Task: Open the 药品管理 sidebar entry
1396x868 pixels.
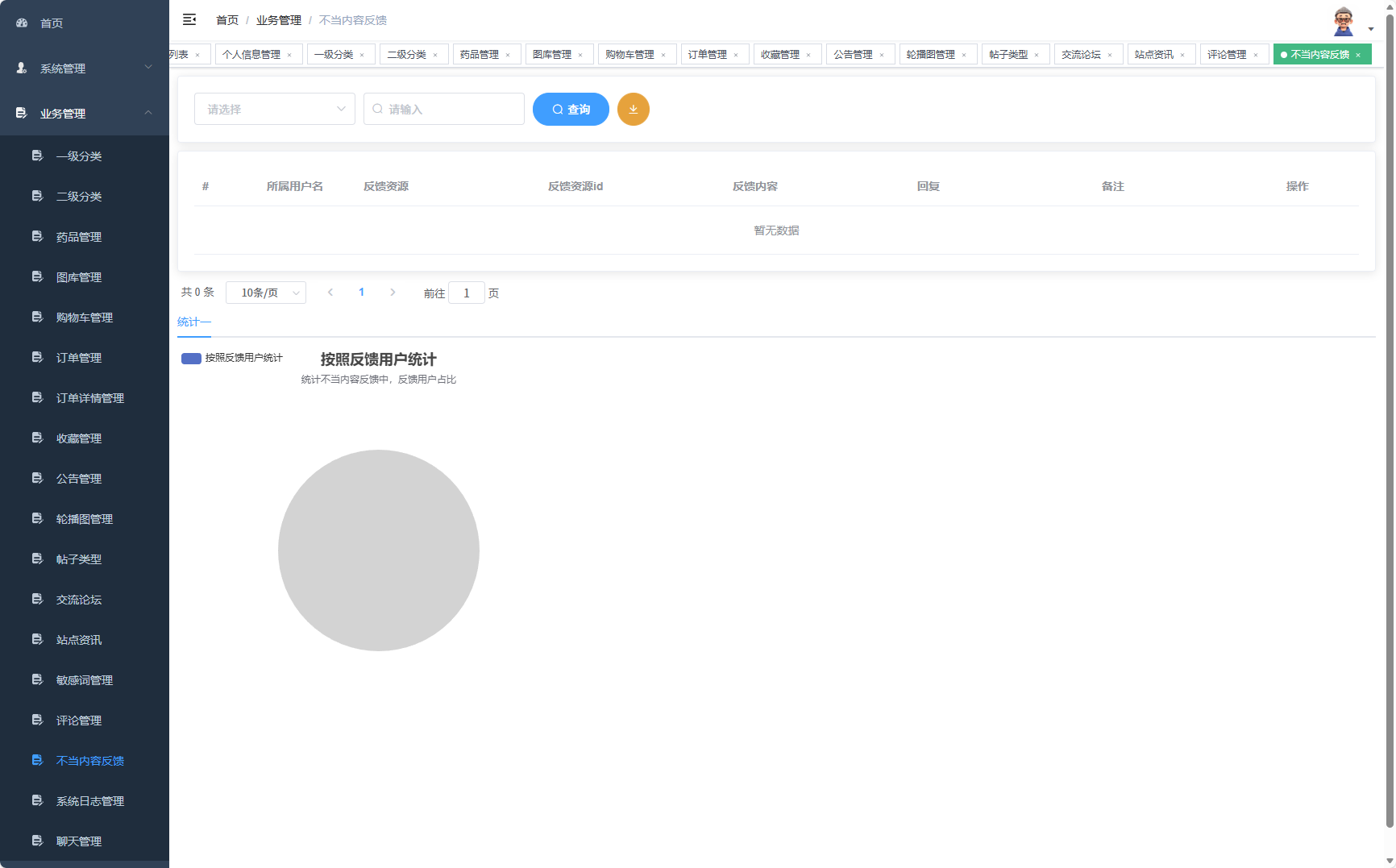Action: pyautogui.click(x=78, y=236)
